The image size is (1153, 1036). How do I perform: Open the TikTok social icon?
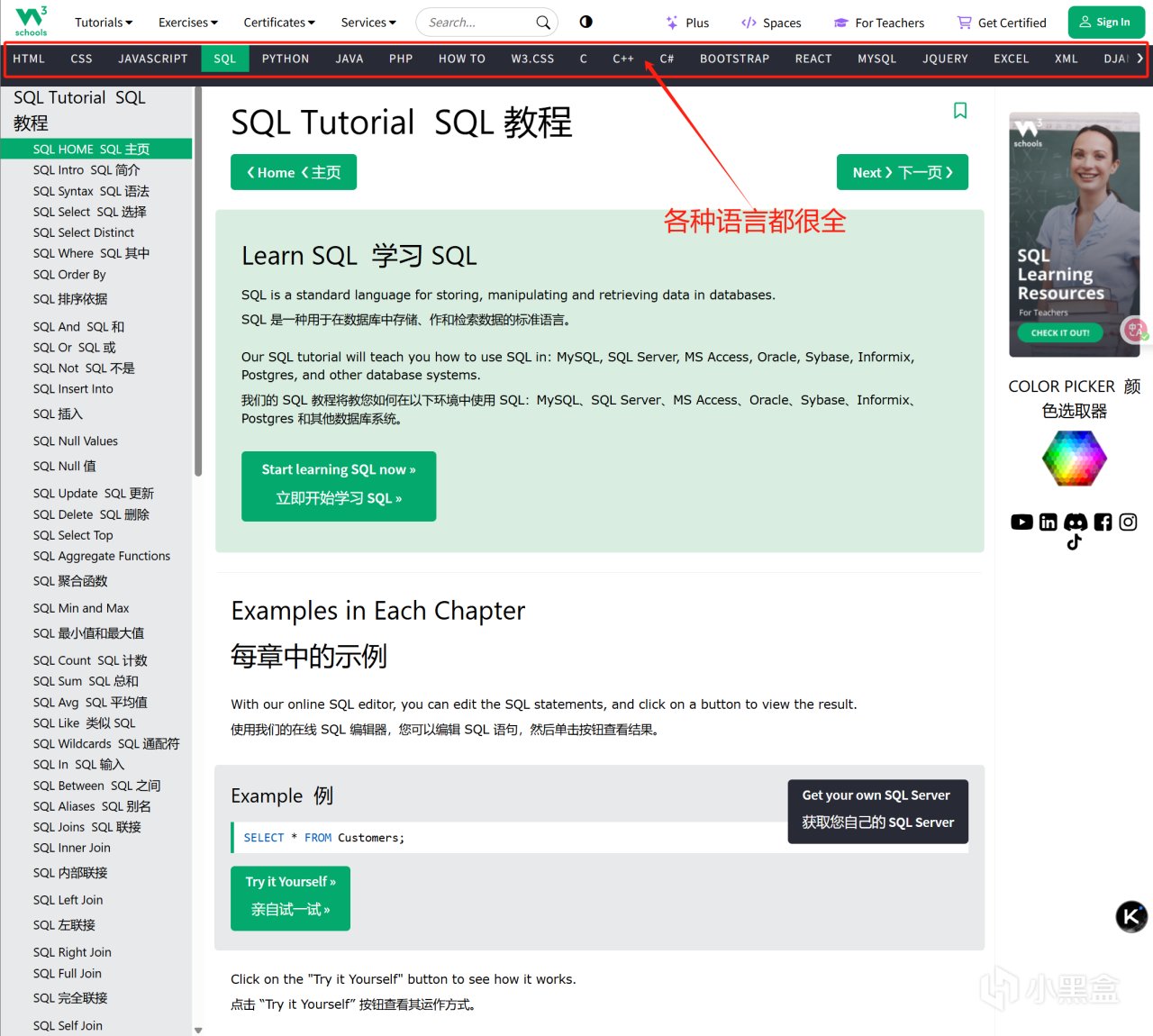pos(1074,541)
